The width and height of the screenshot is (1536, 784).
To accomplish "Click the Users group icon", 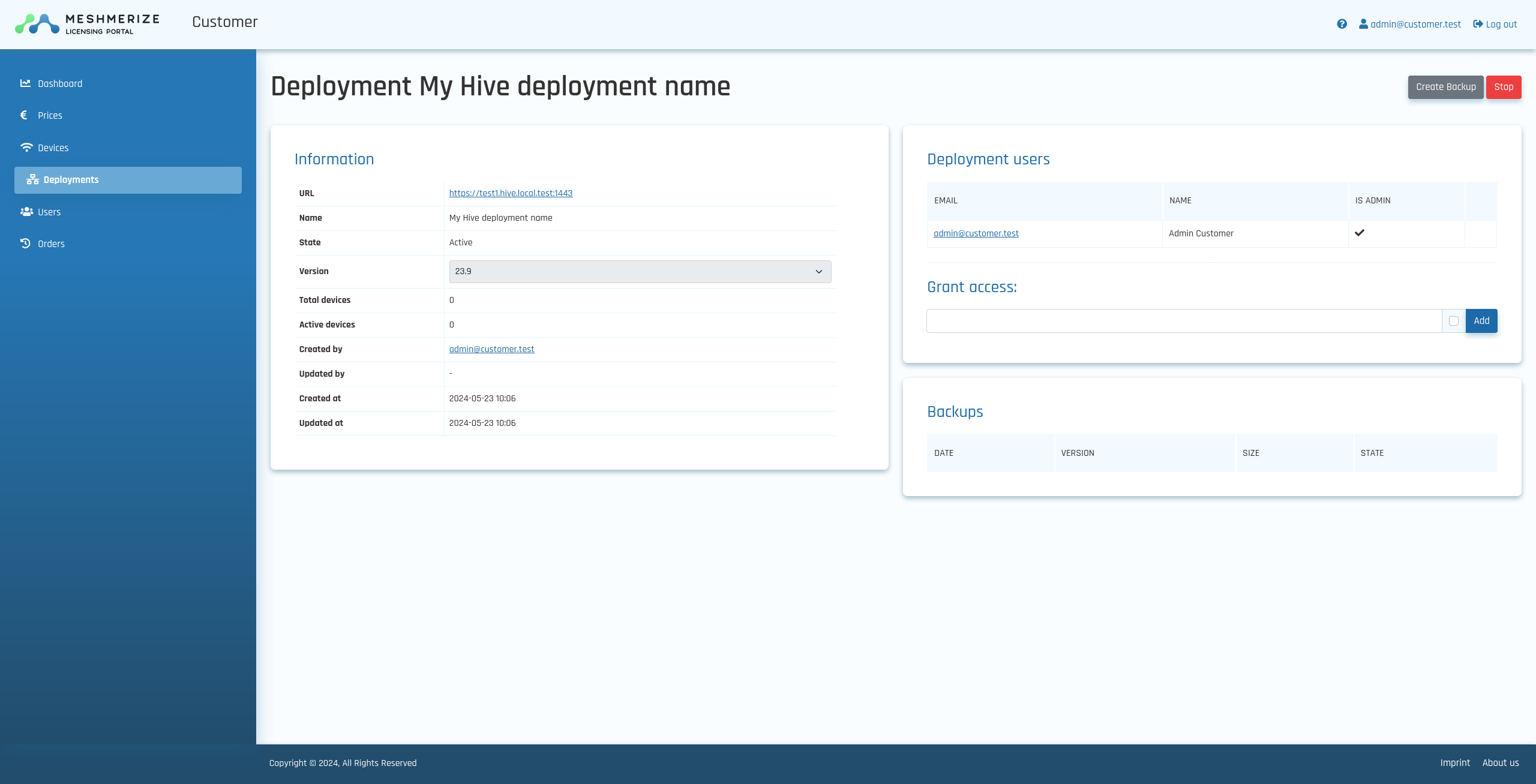I will (x=26, y=212).
